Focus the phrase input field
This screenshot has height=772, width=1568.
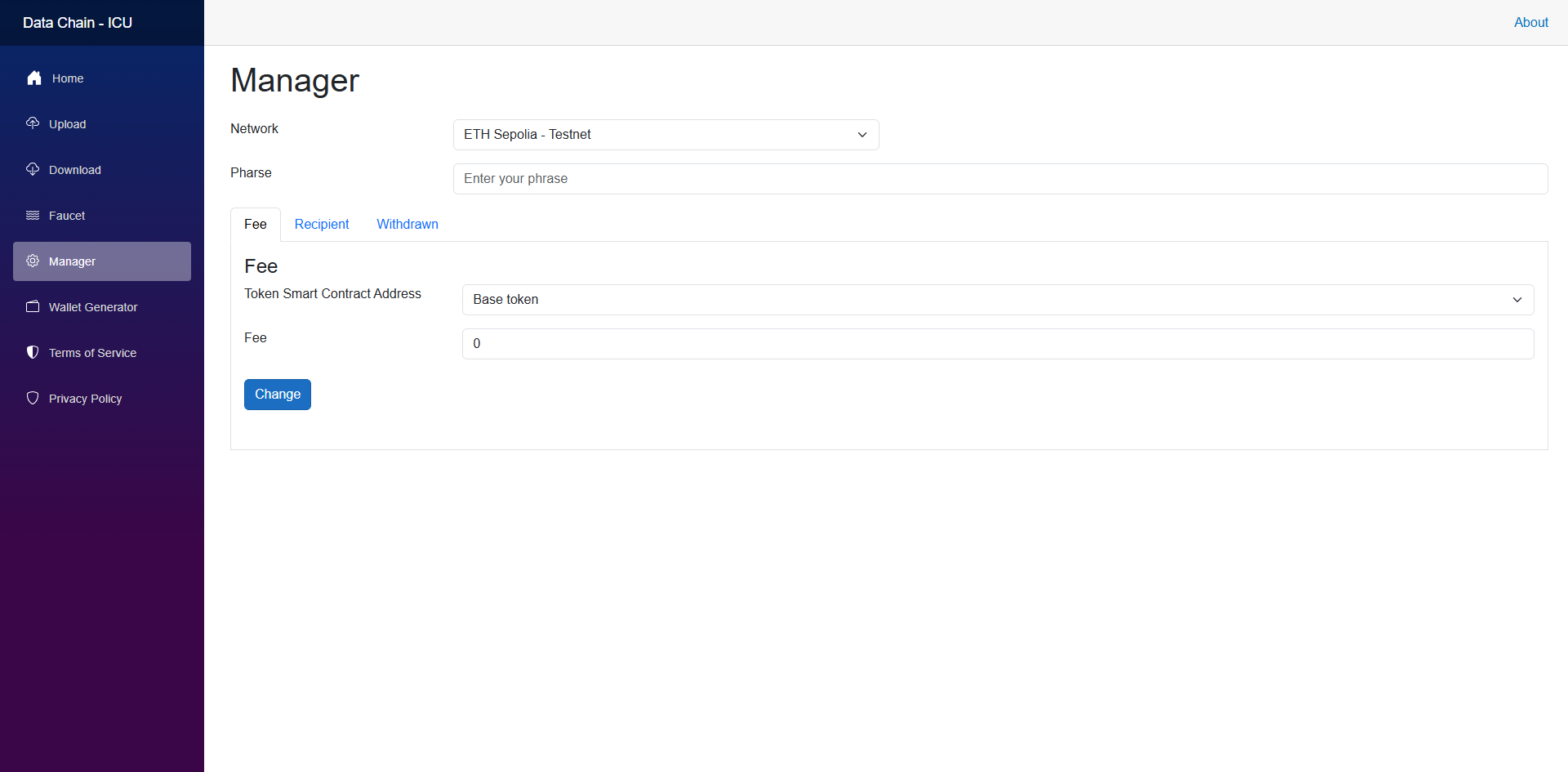[1000, 178]
